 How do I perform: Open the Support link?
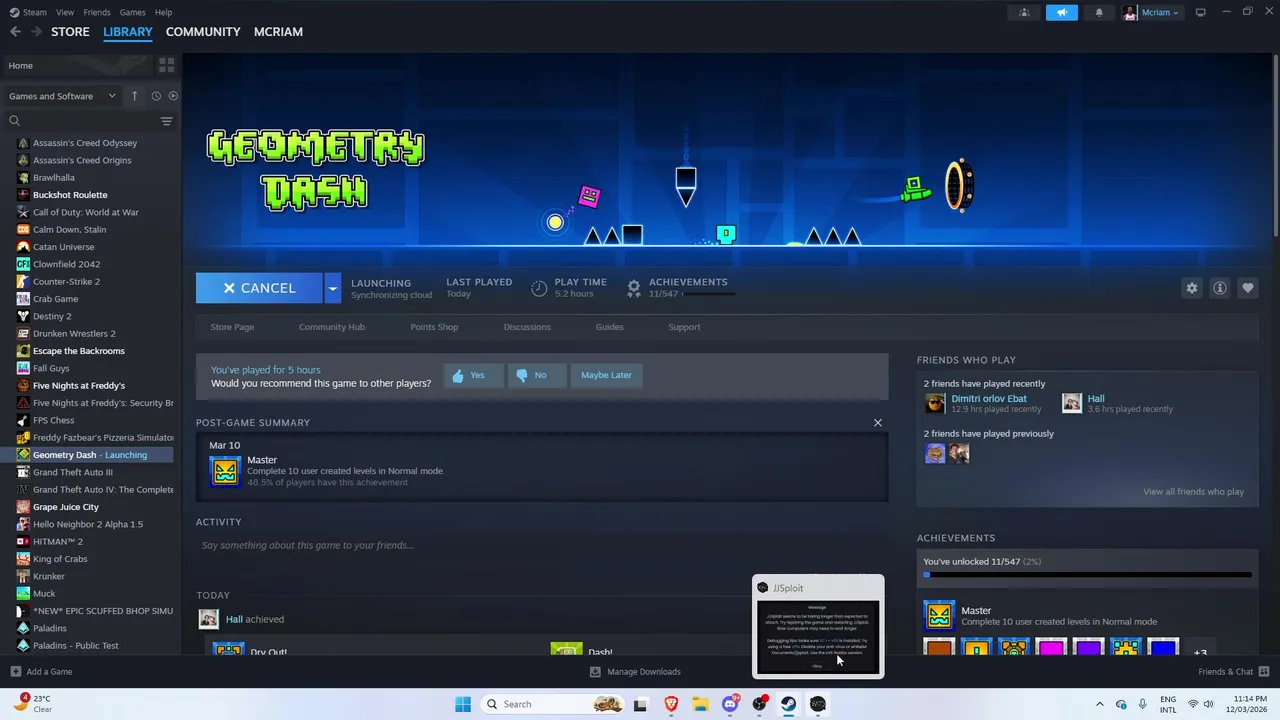click(684, 327)
